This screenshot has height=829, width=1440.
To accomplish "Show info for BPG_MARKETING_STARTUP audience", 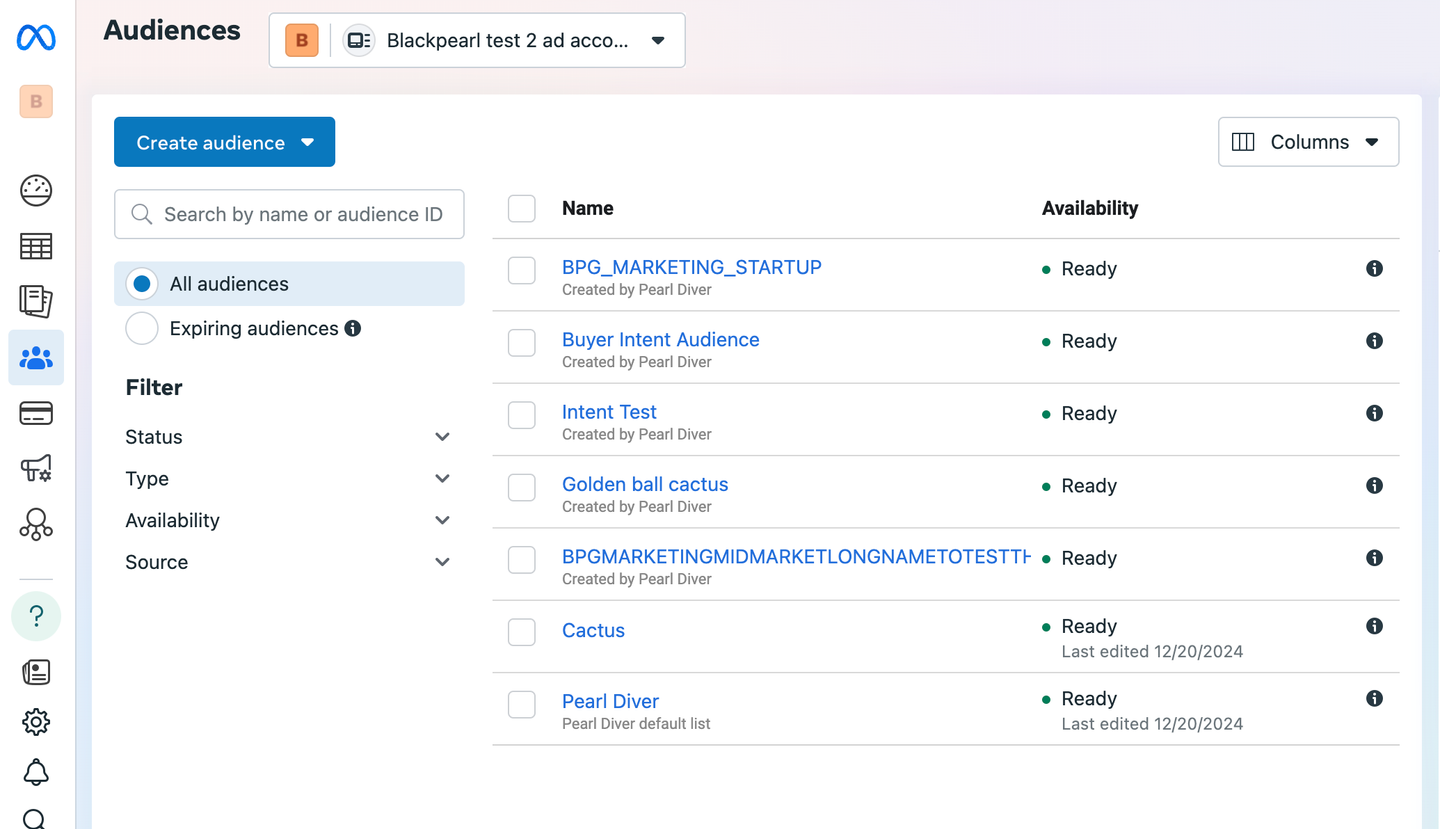I will 1374,268.
